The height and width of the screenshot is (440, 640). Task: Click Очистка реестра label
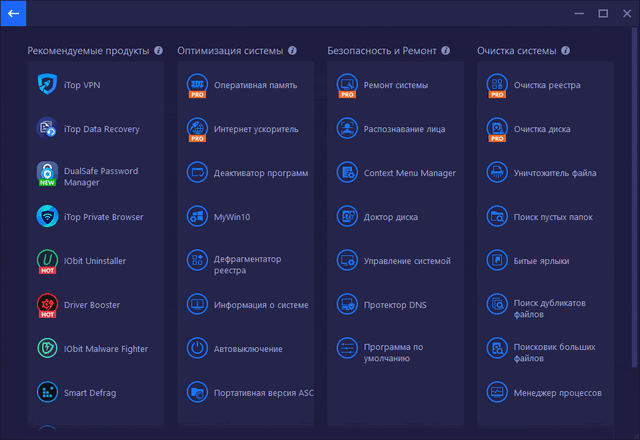(x=547, y=85)
